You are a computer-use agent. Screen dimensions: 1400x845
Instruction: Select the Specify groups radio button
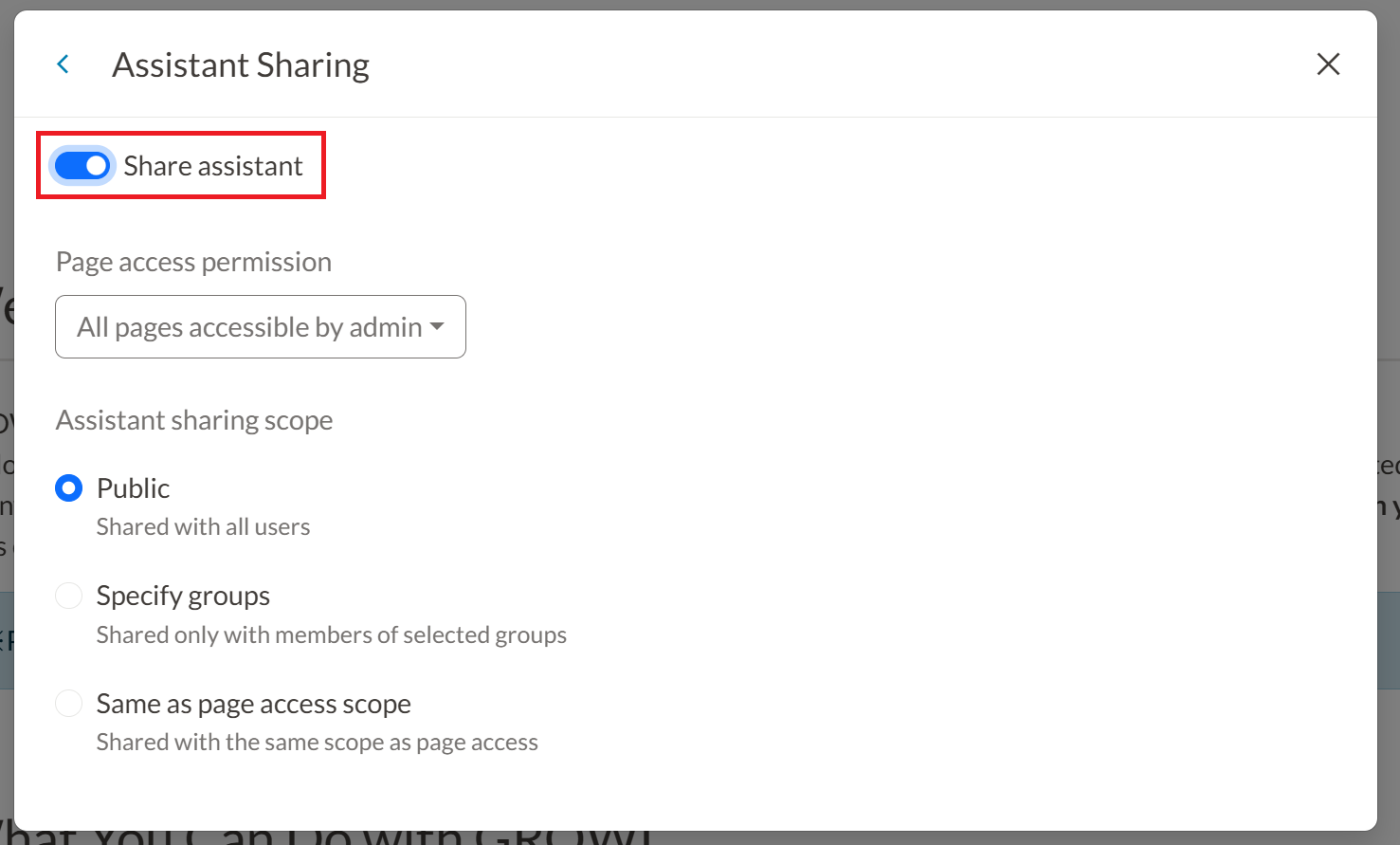[x=69, y=596]
